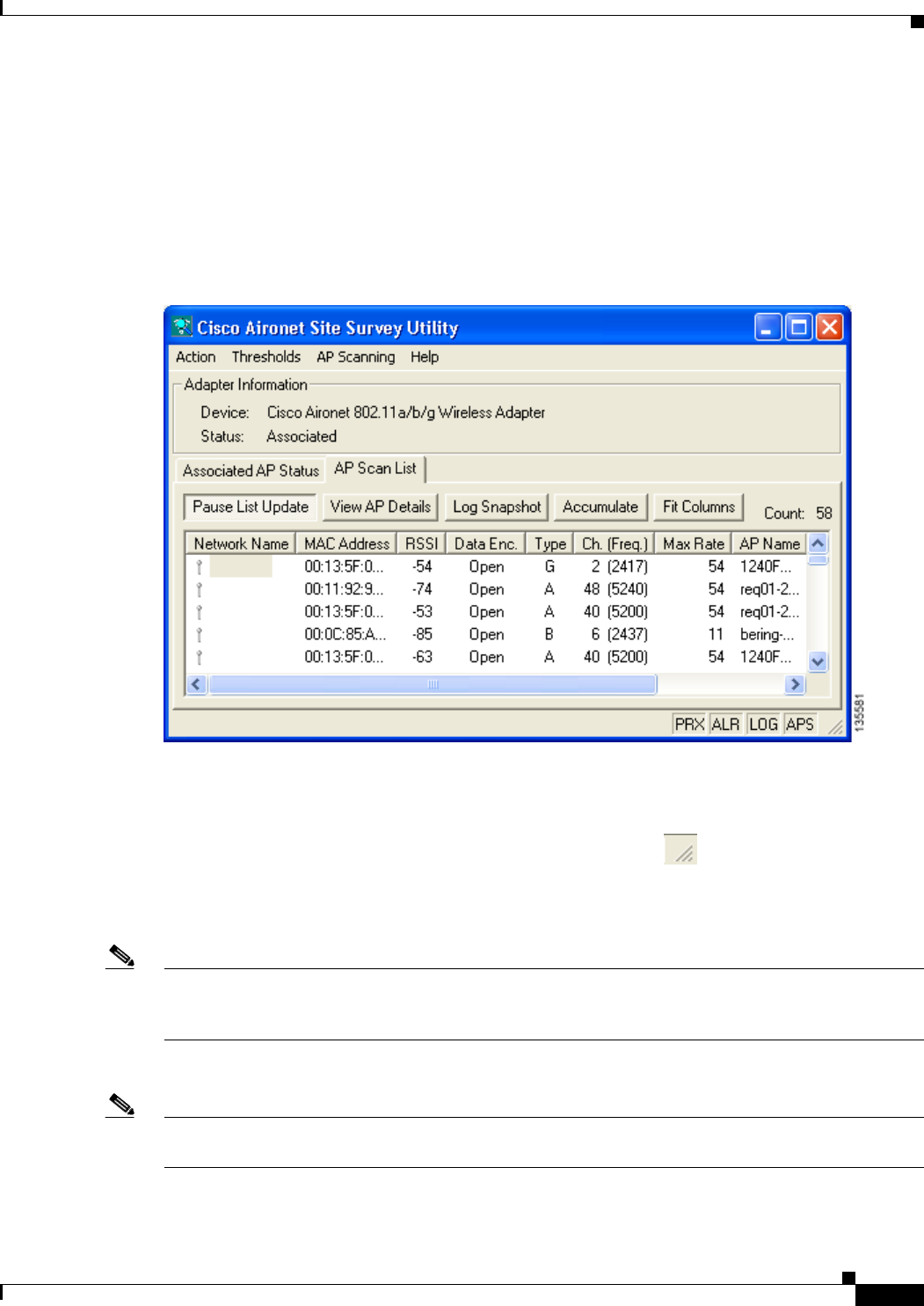Click AP name bering-... cell
Viewport: 924px width, 1306px height.
pyautogui.click(x=767, y=635)
